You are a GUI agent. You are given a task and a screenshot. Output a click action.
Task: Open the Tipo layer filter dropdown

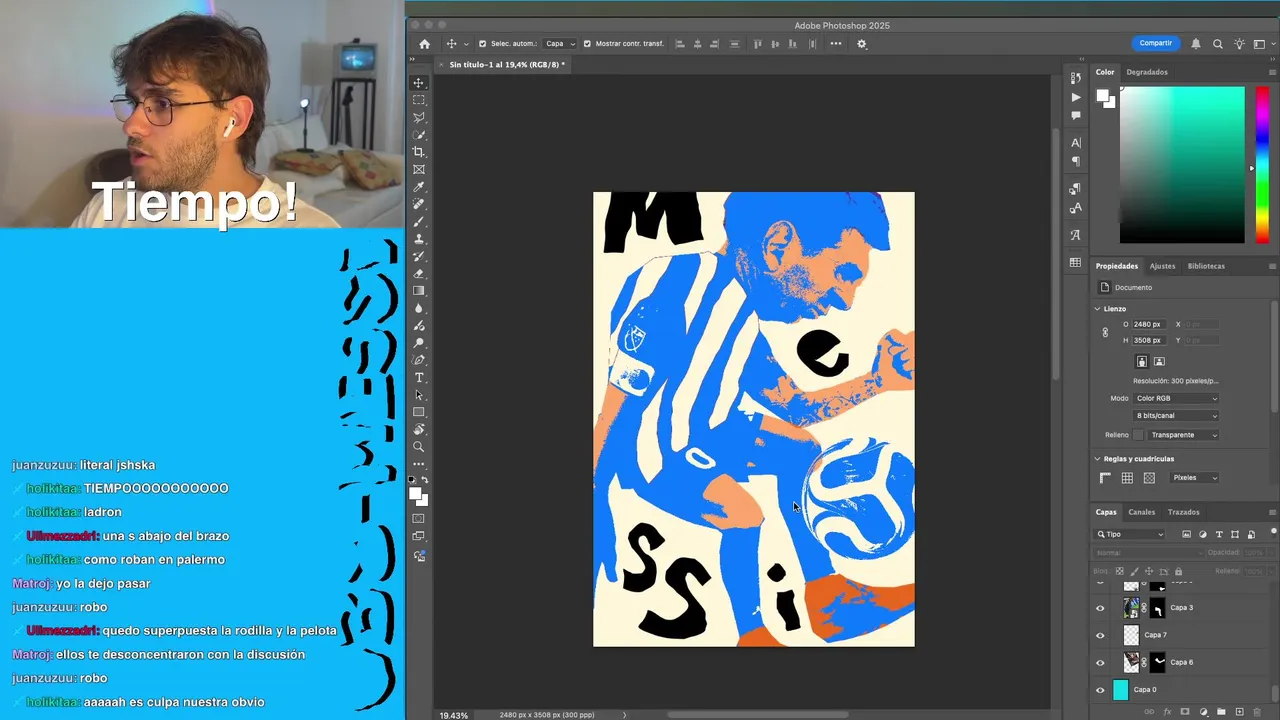click(x=1131, y=534)
